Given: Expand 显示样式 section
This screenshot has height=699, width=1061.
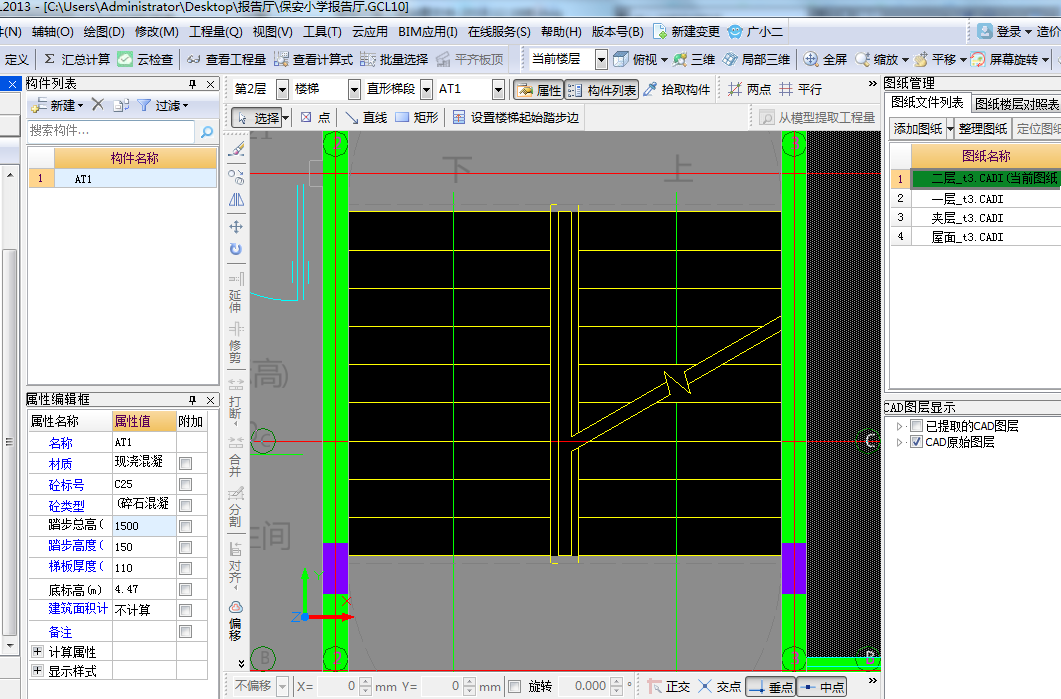Looking at the screenshot, I should coord(37,671).
